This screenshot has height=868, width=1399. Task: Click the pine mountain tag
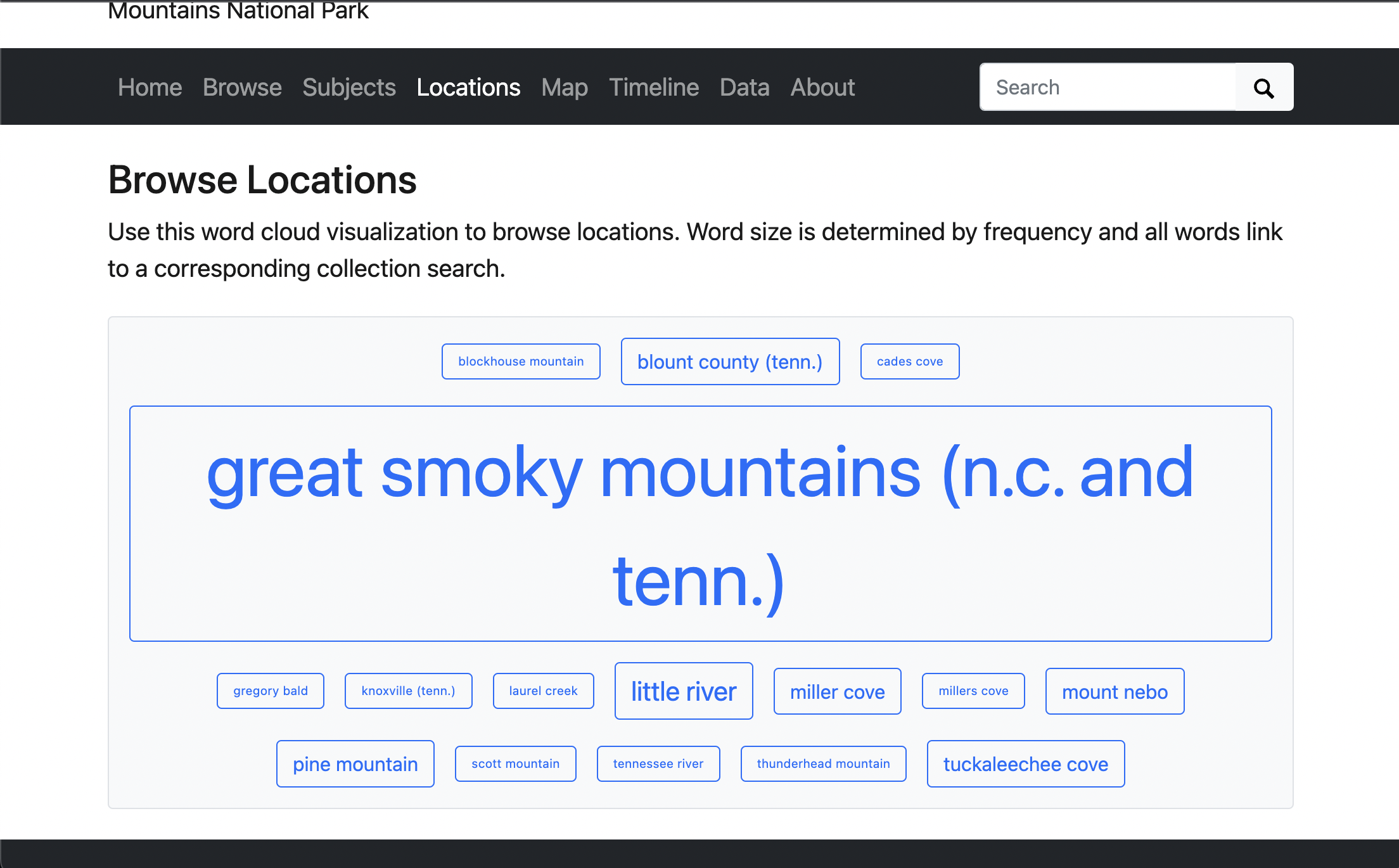[x=355, y=763]
